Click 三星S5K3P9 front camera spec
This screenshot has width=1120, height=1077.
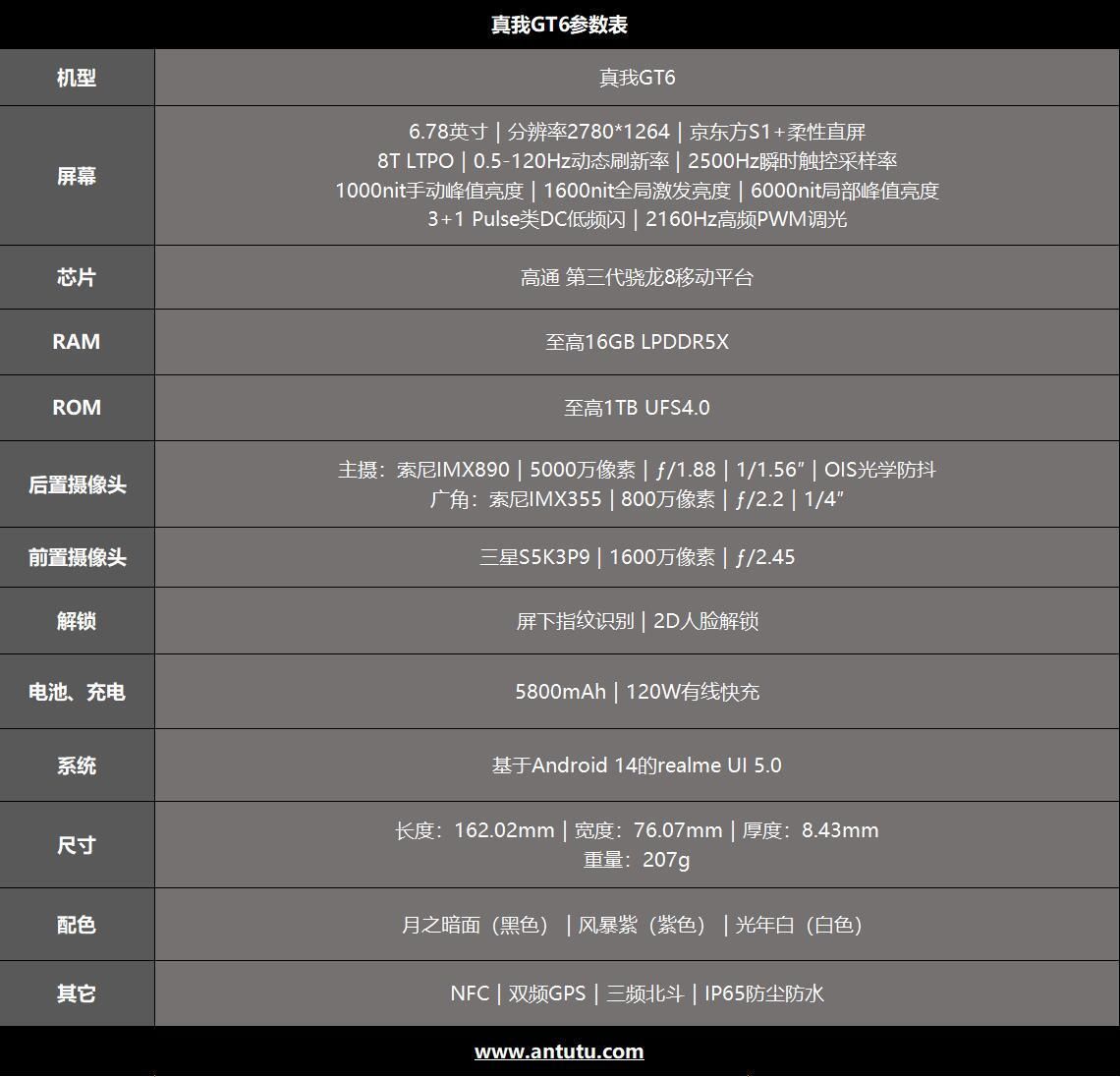[638, 557]
